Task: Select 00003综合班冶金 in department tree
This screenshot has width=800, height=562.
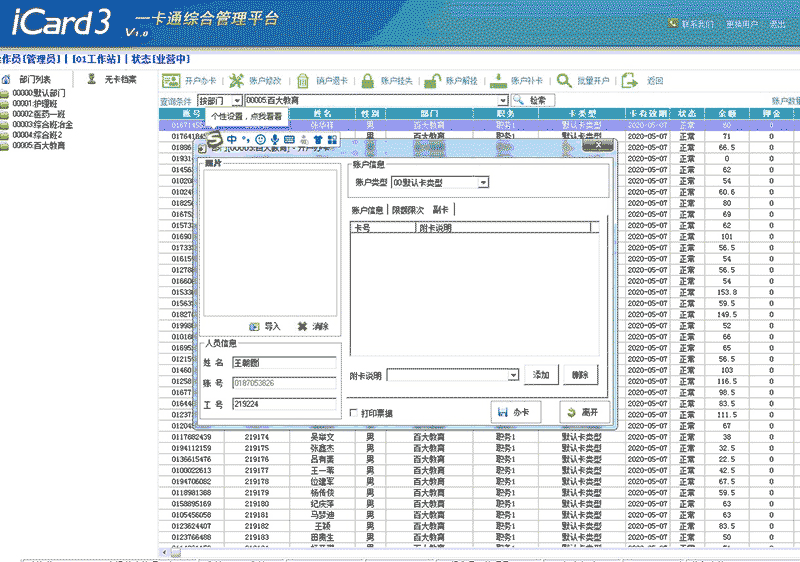Action: 43,124
